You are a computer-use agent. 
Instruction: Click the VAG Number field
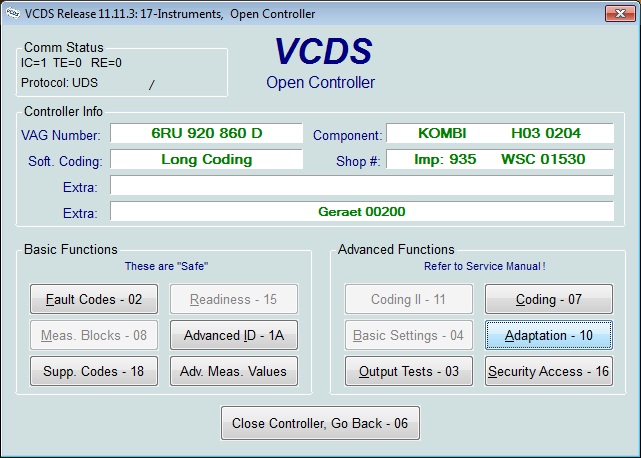click(x=206, y=133)
